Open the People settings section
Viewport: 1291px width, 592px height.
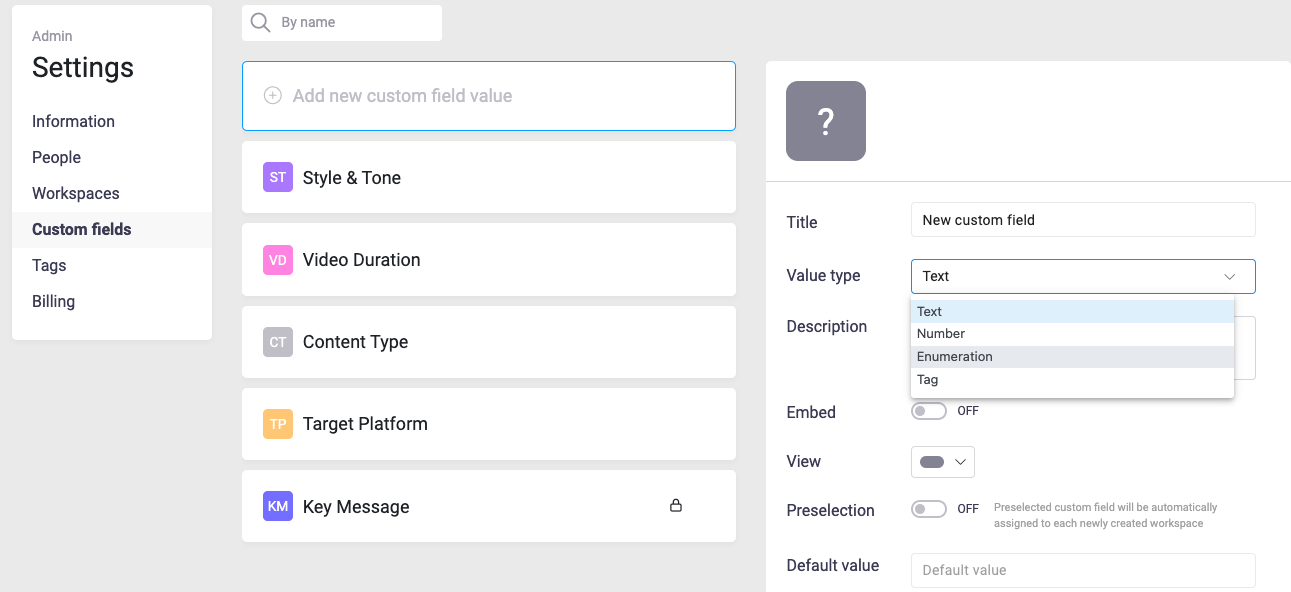(x=56, y=157)
